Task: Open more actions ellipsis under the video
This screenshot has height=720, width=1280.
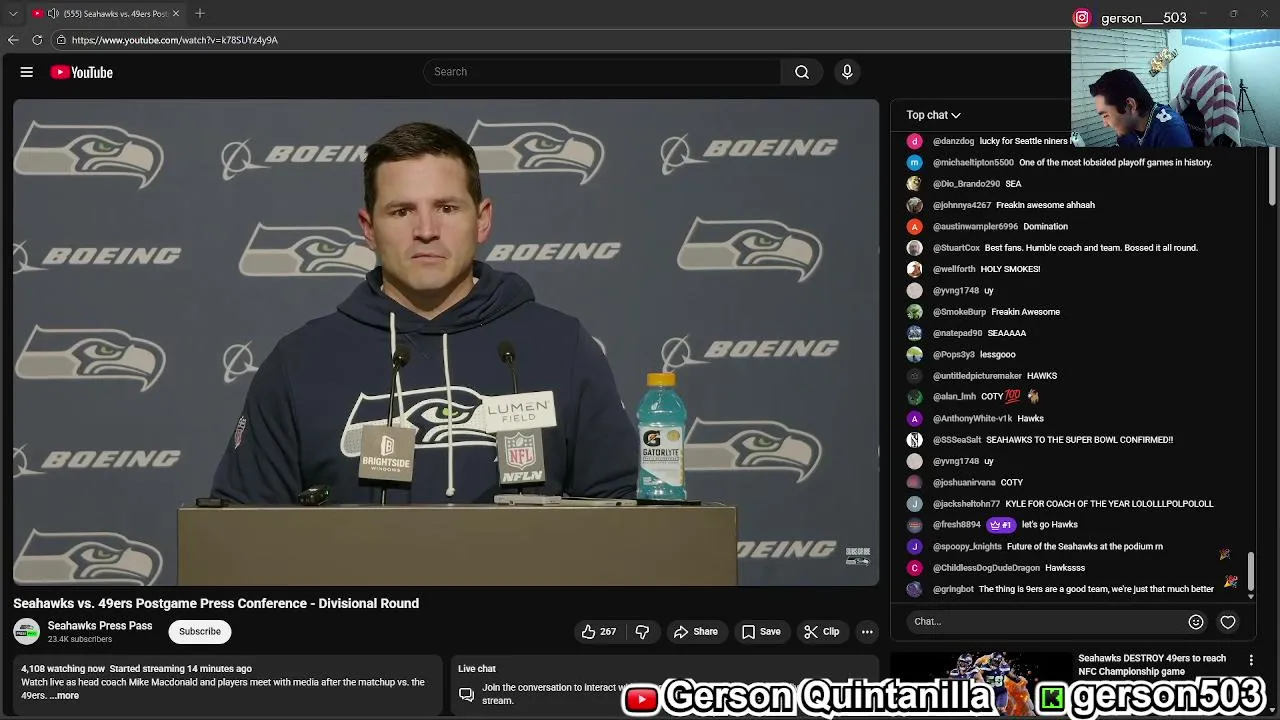Action: point(867,632)
